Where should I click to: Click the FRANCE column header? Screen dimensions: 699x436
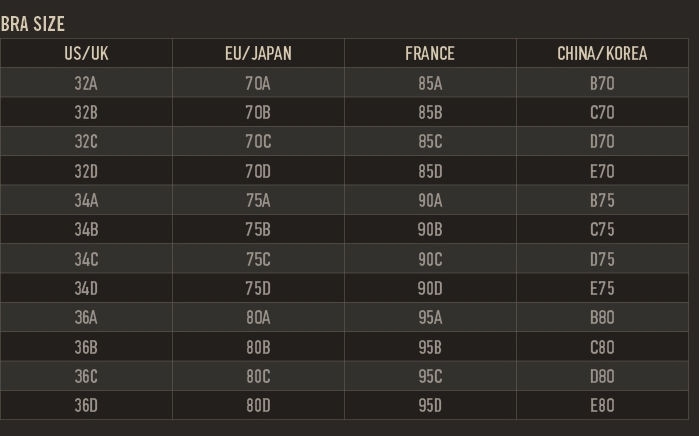430,54
